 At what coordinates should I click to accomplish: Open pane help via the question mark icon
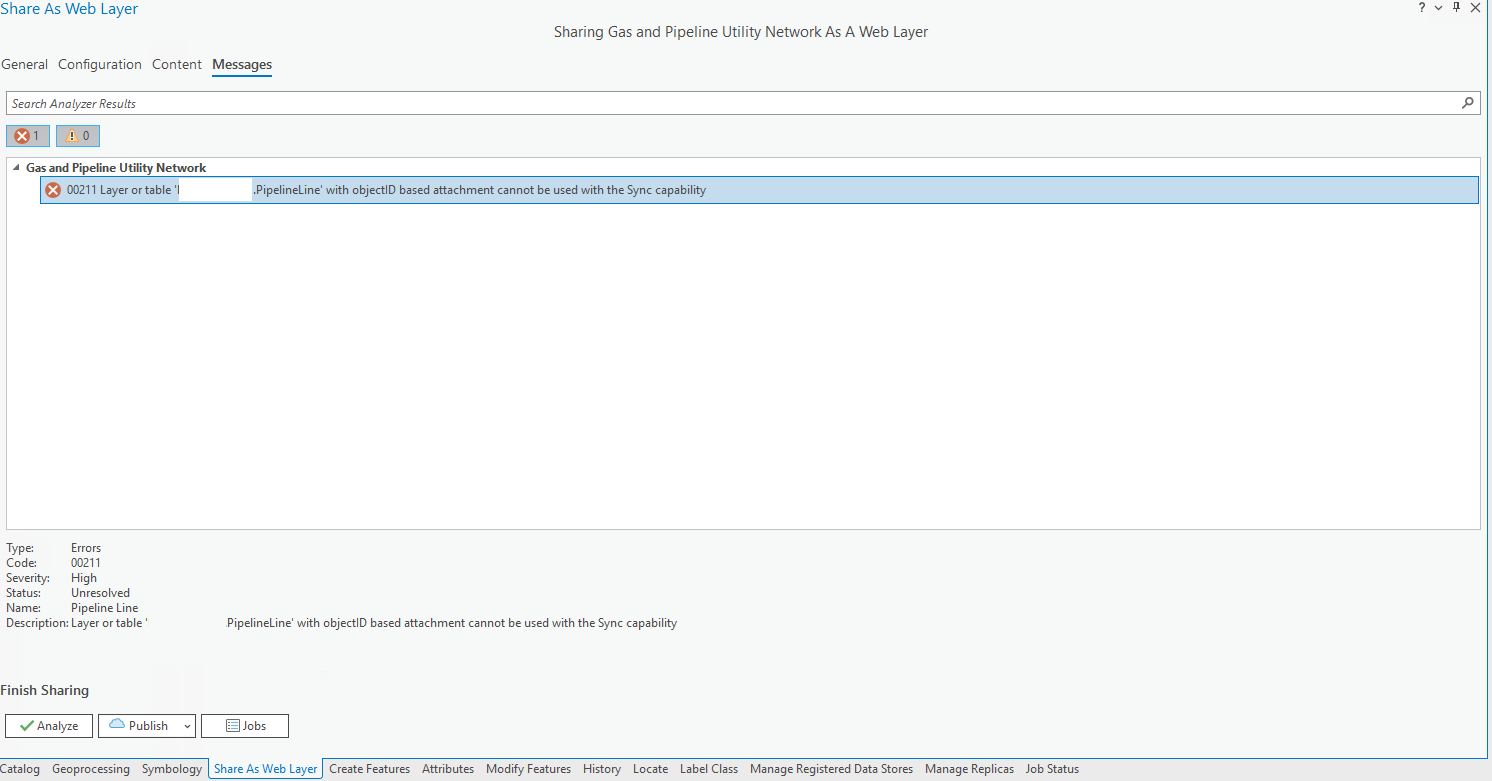pos(1421,8)
